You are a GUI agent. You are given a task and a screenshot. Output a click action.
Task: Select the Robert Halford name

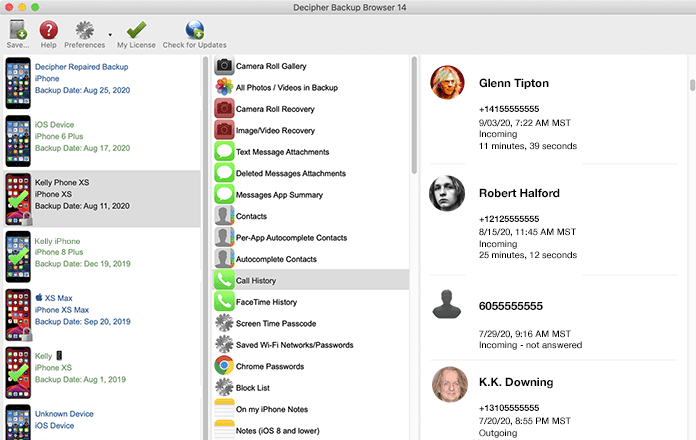pos(519,193)
